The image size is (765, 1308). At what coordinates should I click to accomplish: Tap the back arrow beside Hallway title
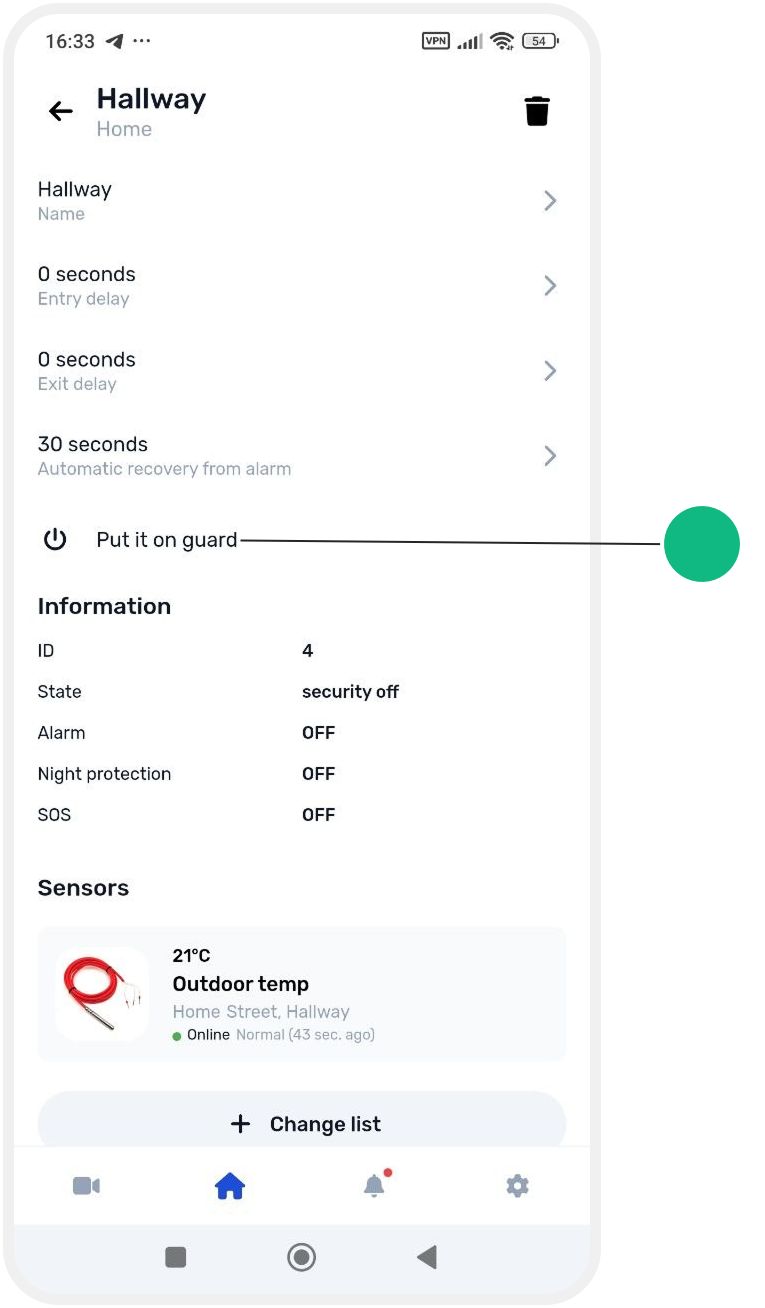[61, 111]
